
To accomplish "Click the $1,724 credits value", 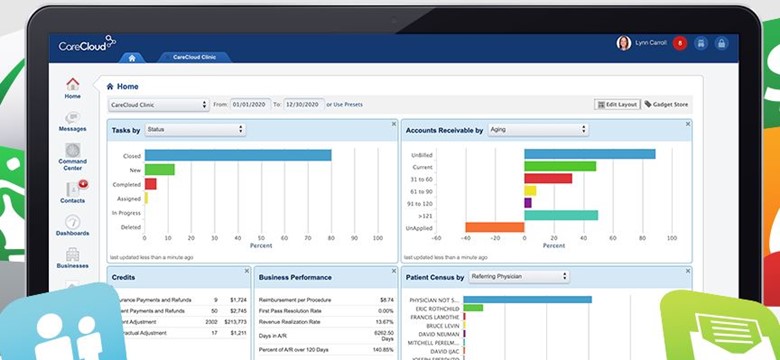I will [239, 300].
